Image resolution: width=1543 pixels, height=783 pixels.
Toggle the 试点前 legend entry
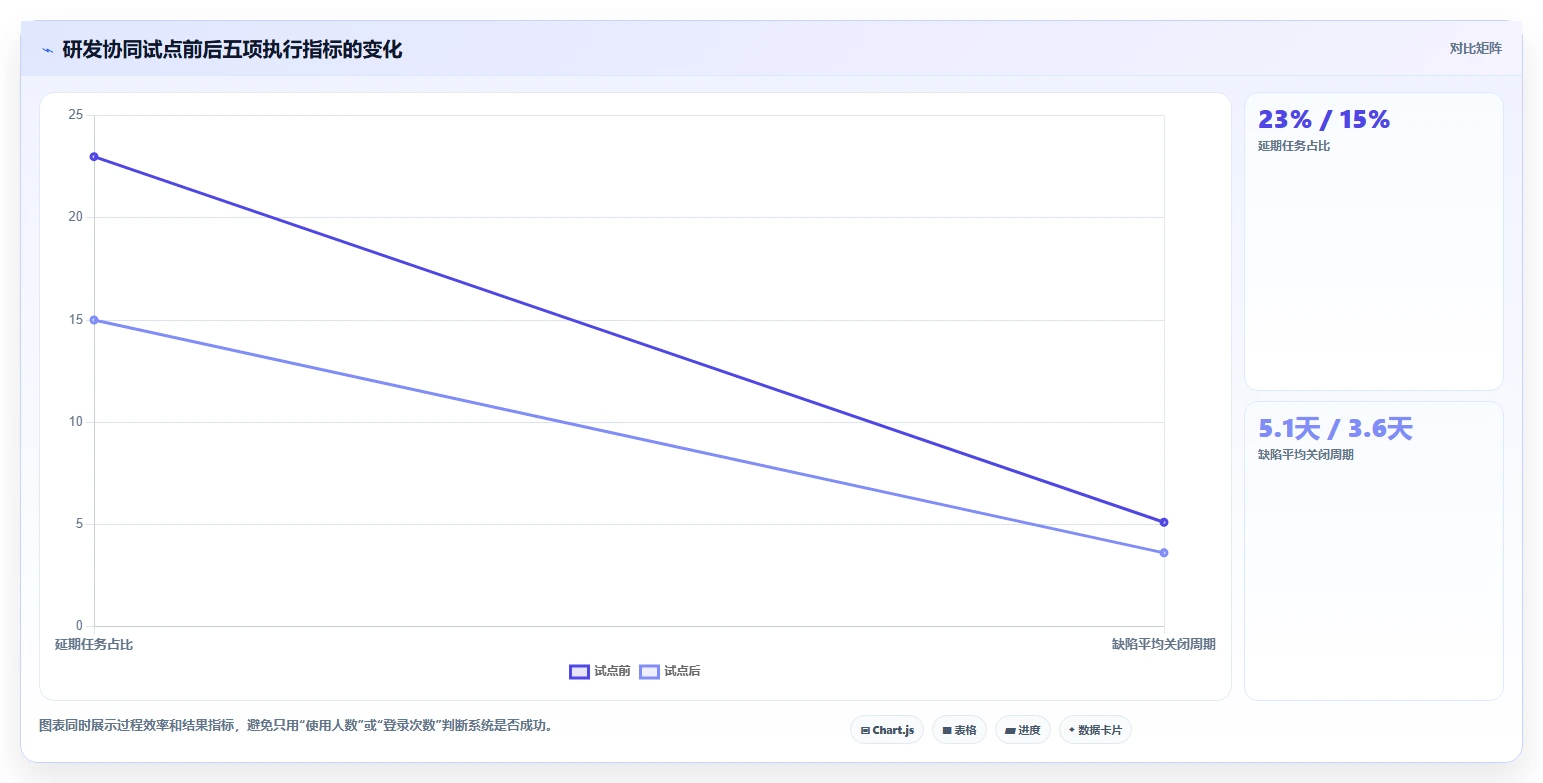pos(600,671)
